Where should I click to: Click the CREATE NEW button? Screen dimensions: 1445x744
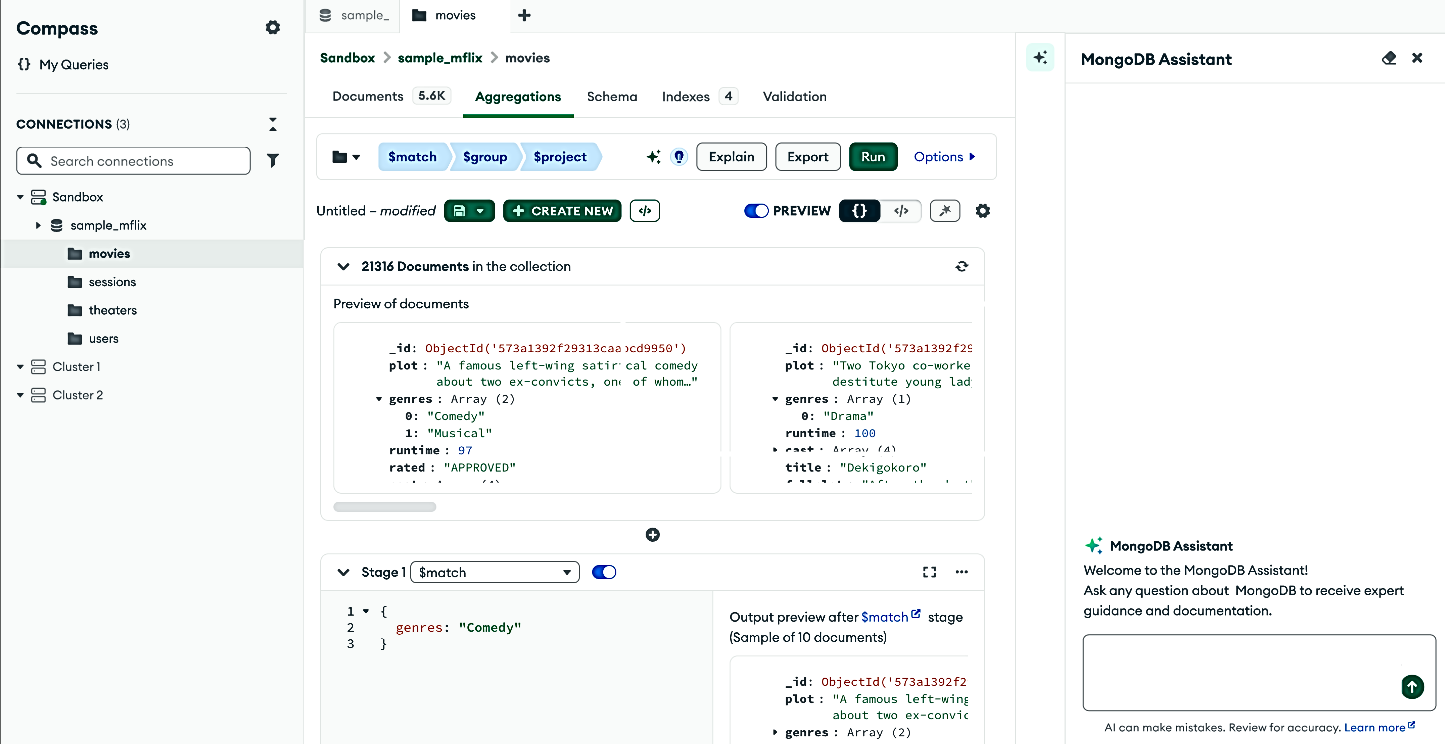562,211
